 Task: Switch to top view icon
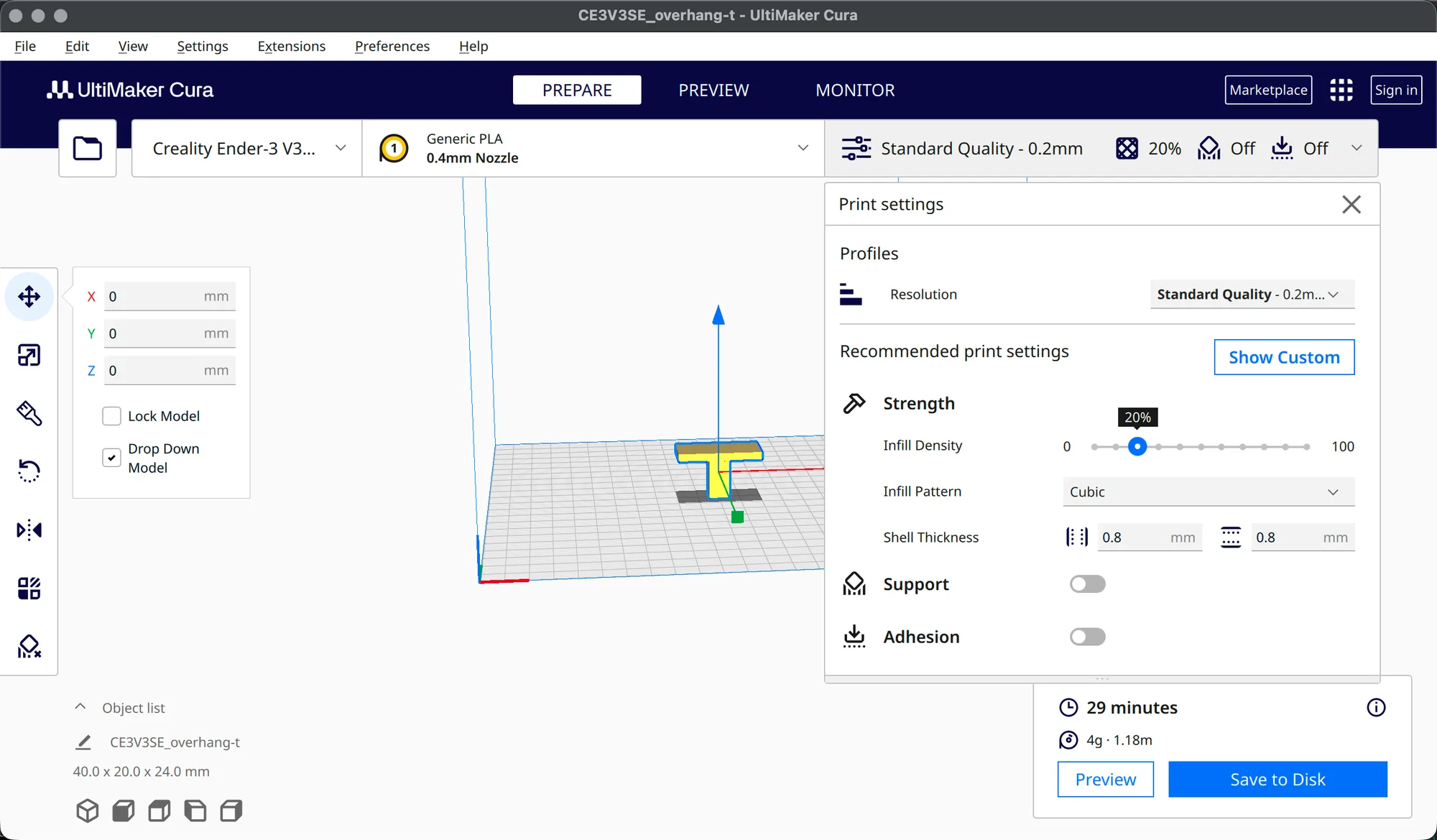[x=160, y=811]
